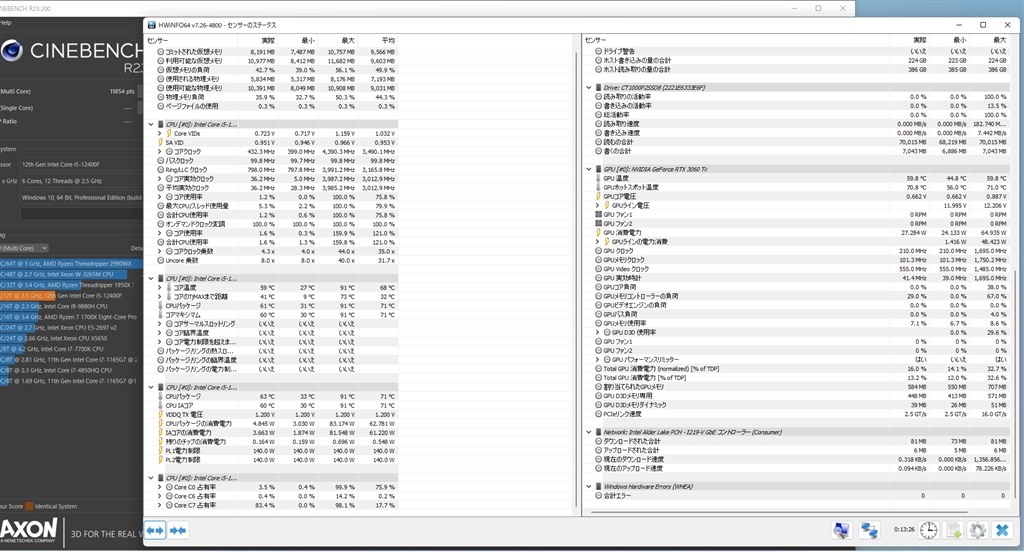Click the lightning icon beside GPUコア電圧

[x=598, y=197]
